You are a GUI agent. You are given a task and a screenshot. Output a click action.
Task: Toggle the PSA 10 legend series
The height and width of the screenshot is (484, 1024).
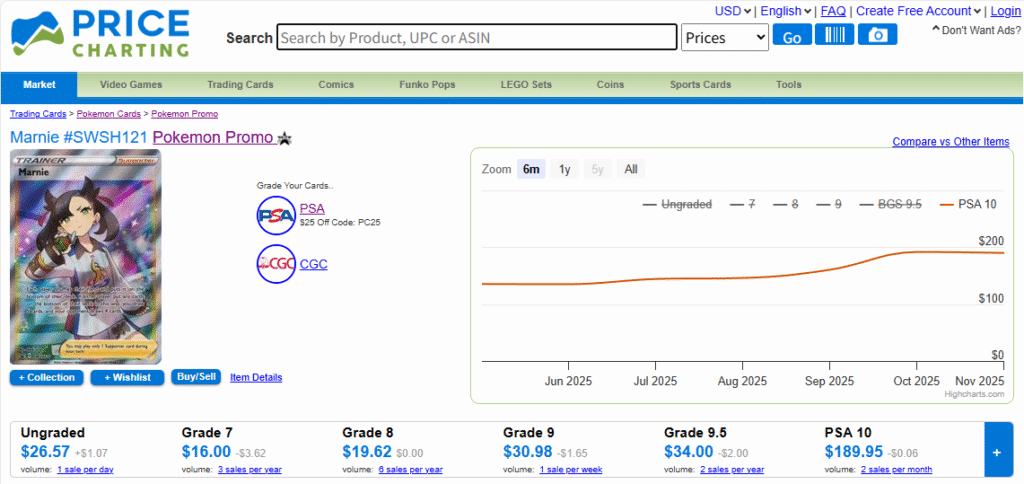point(972,204)
